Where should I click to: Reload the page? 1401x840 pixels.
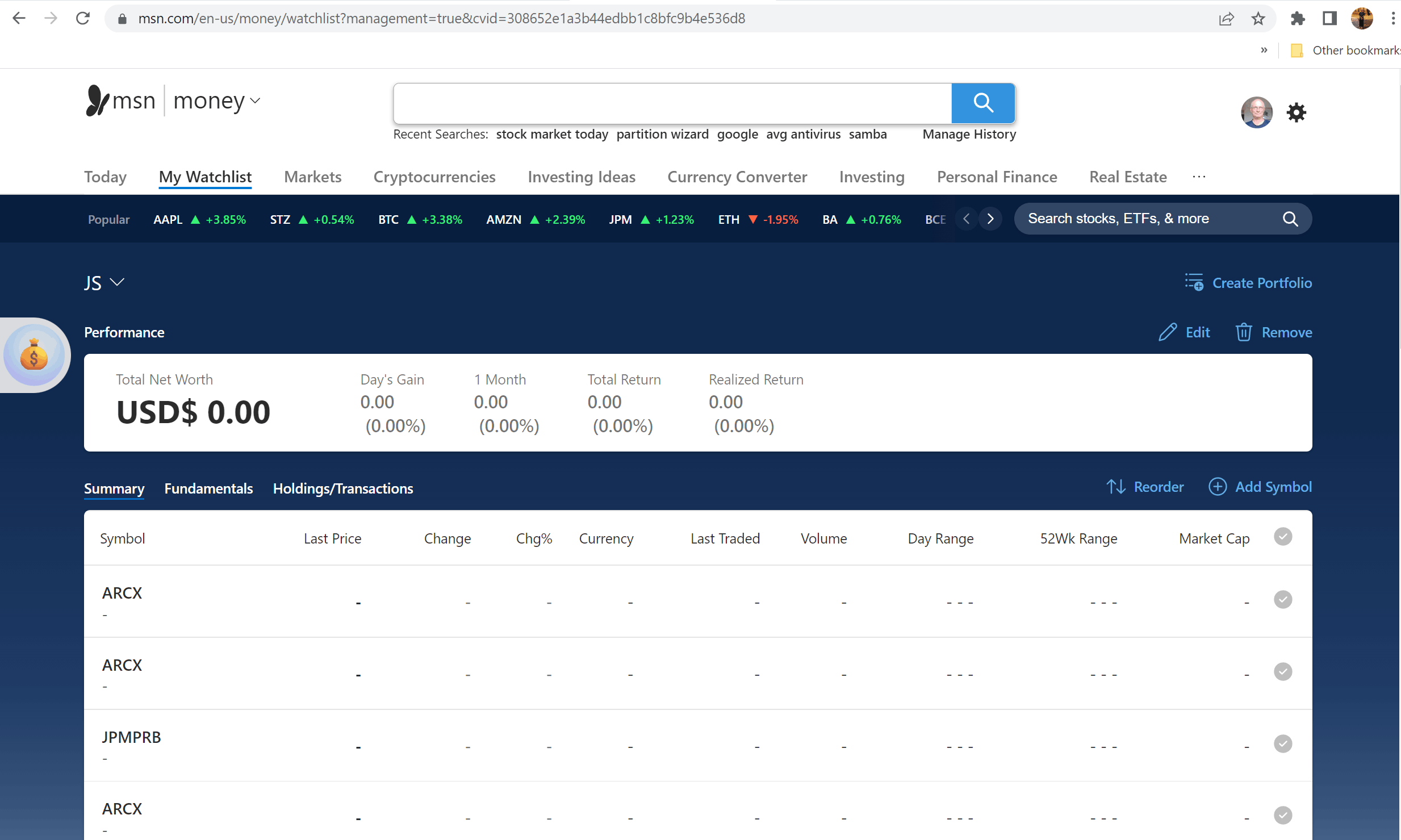click(83, 18)
